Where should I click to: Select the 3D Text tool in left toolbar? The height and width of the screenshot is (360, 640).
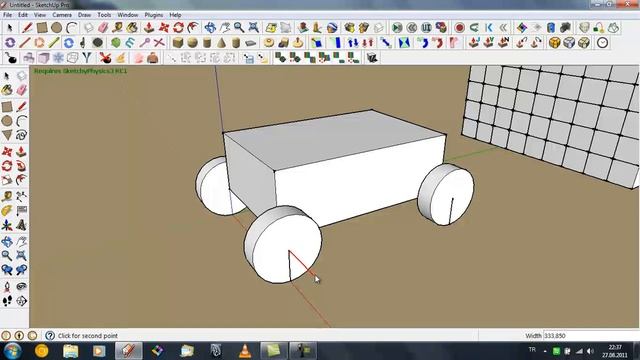coord(21,225)
